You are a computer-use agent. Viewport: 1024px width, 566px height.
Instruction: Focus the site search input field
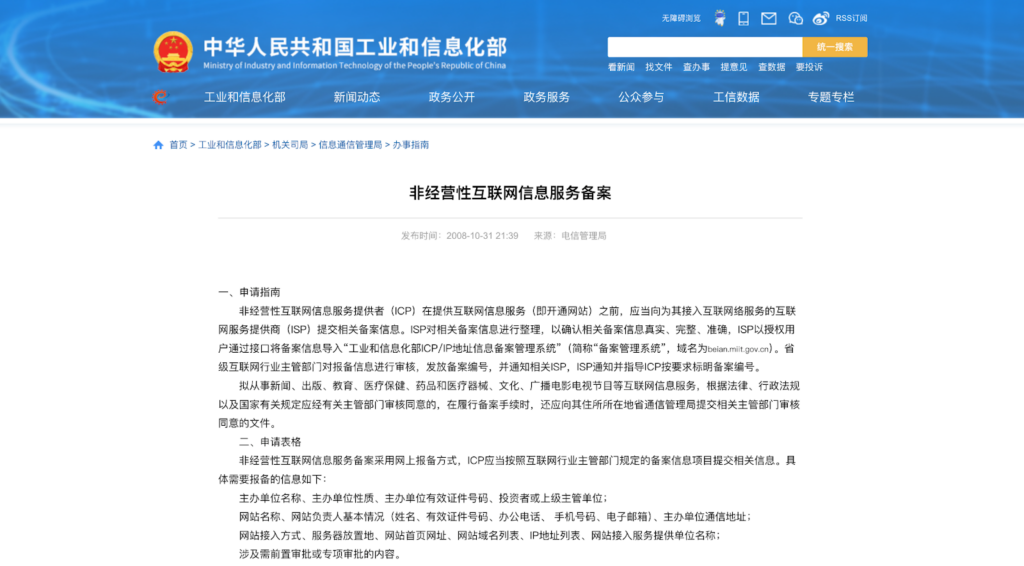[705, 47]
